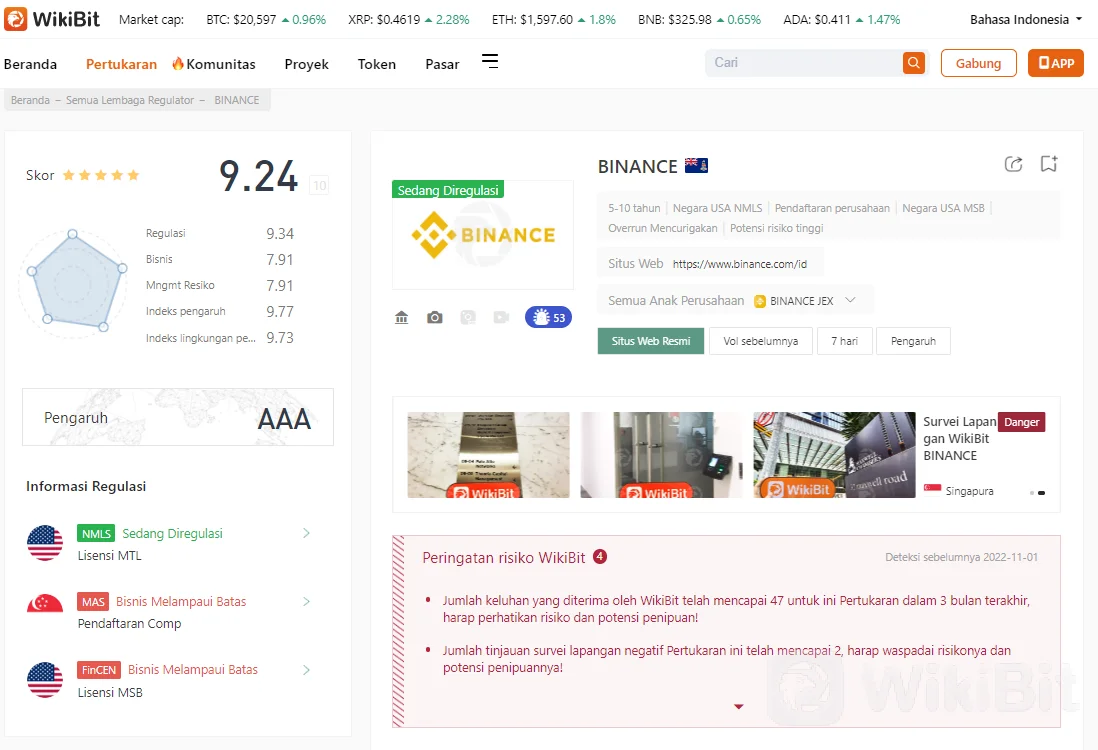Click the Gabung button
Image resolution: width=1098 pixels, height=750 pixels.
tap(978, 63)
